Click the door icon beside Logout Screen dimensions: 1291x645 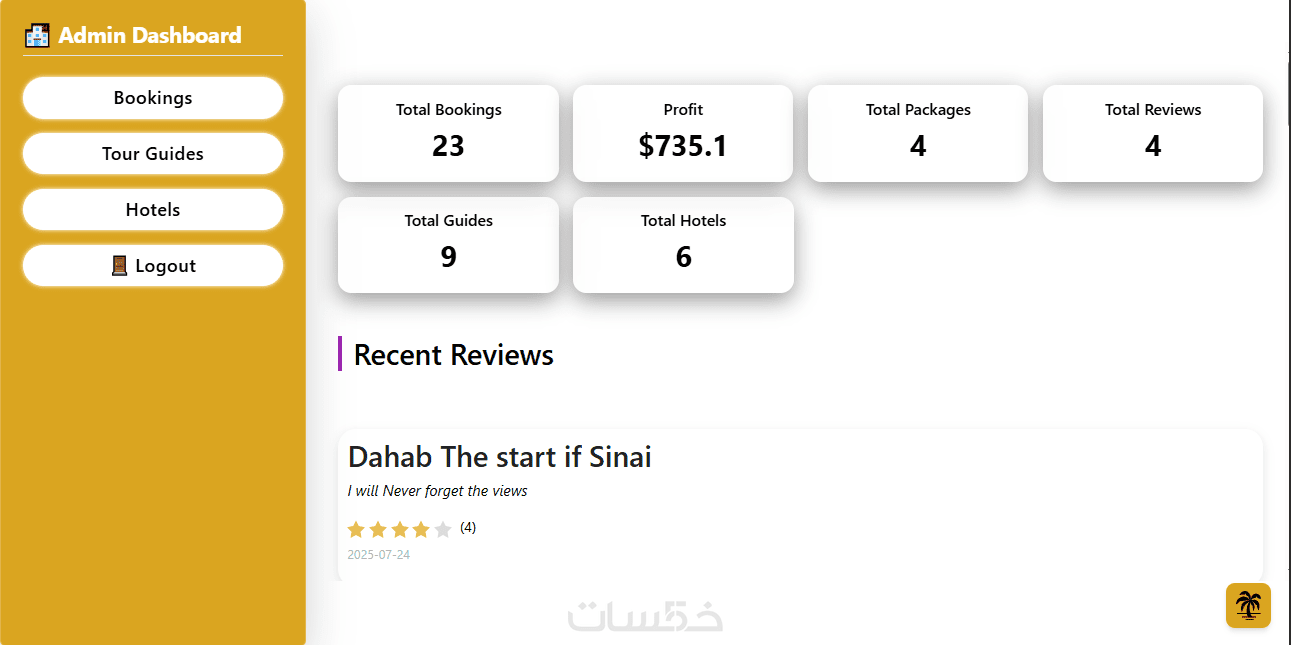pyautogui.click(x=119, y=266)
